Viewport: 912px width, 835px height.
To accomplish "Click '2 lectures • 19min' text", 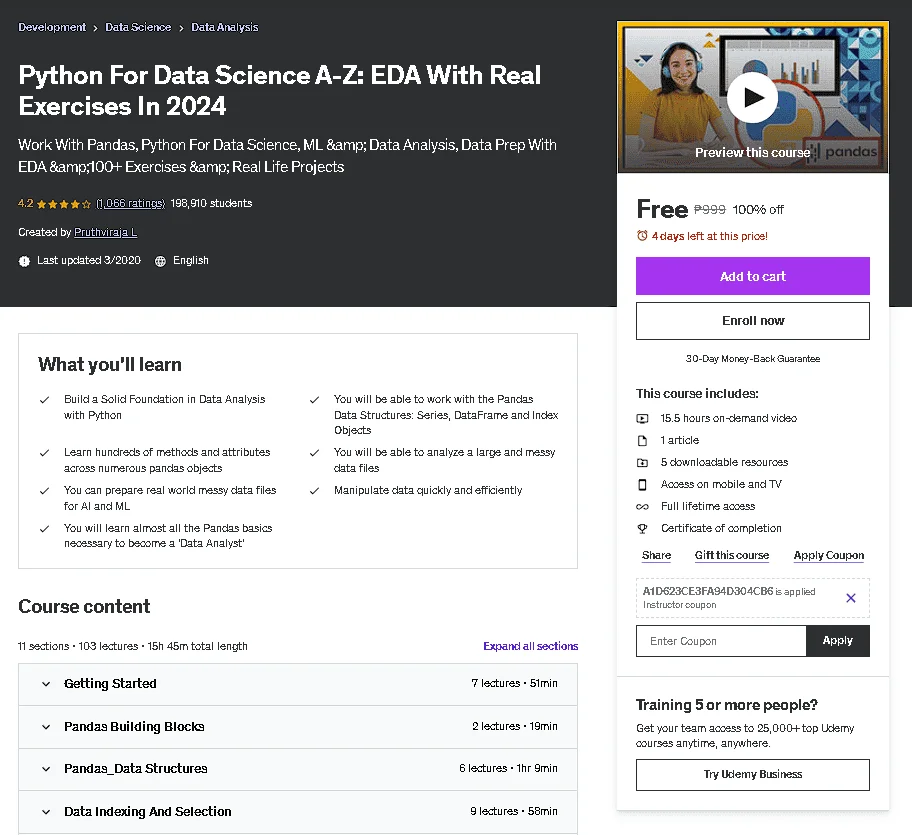I will pos(515,726).
